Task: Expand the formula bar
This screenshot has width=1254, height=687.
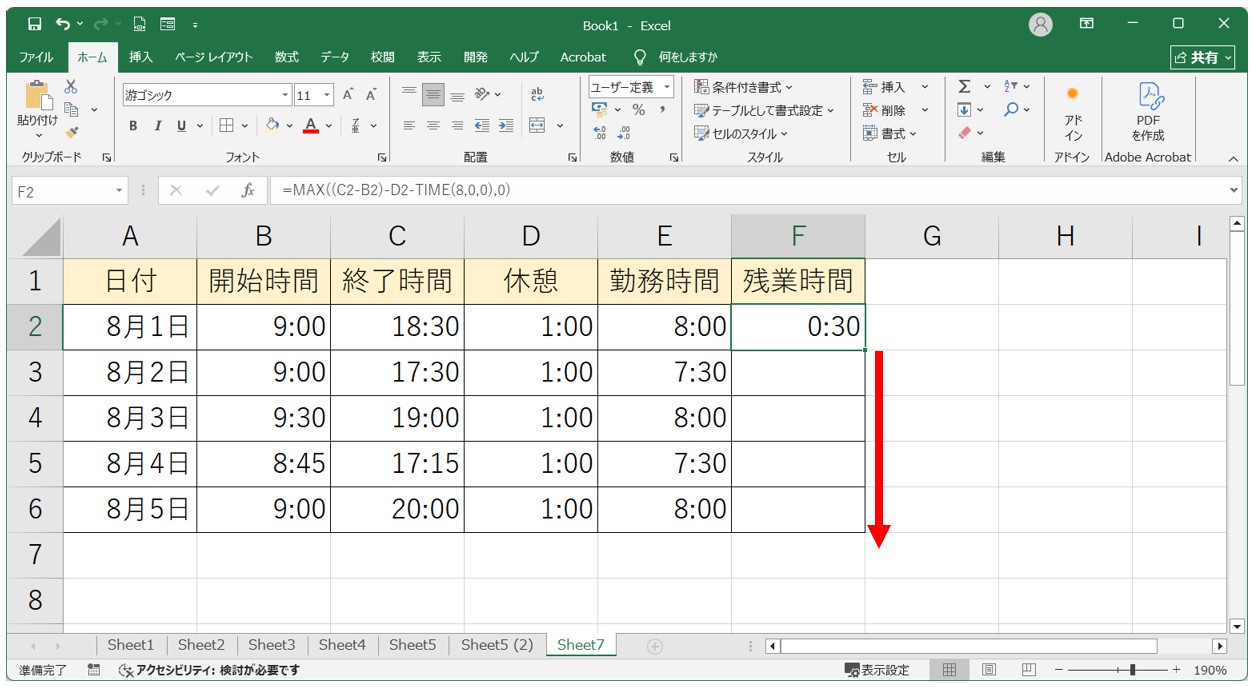Action: click(x=1233, y=190)
